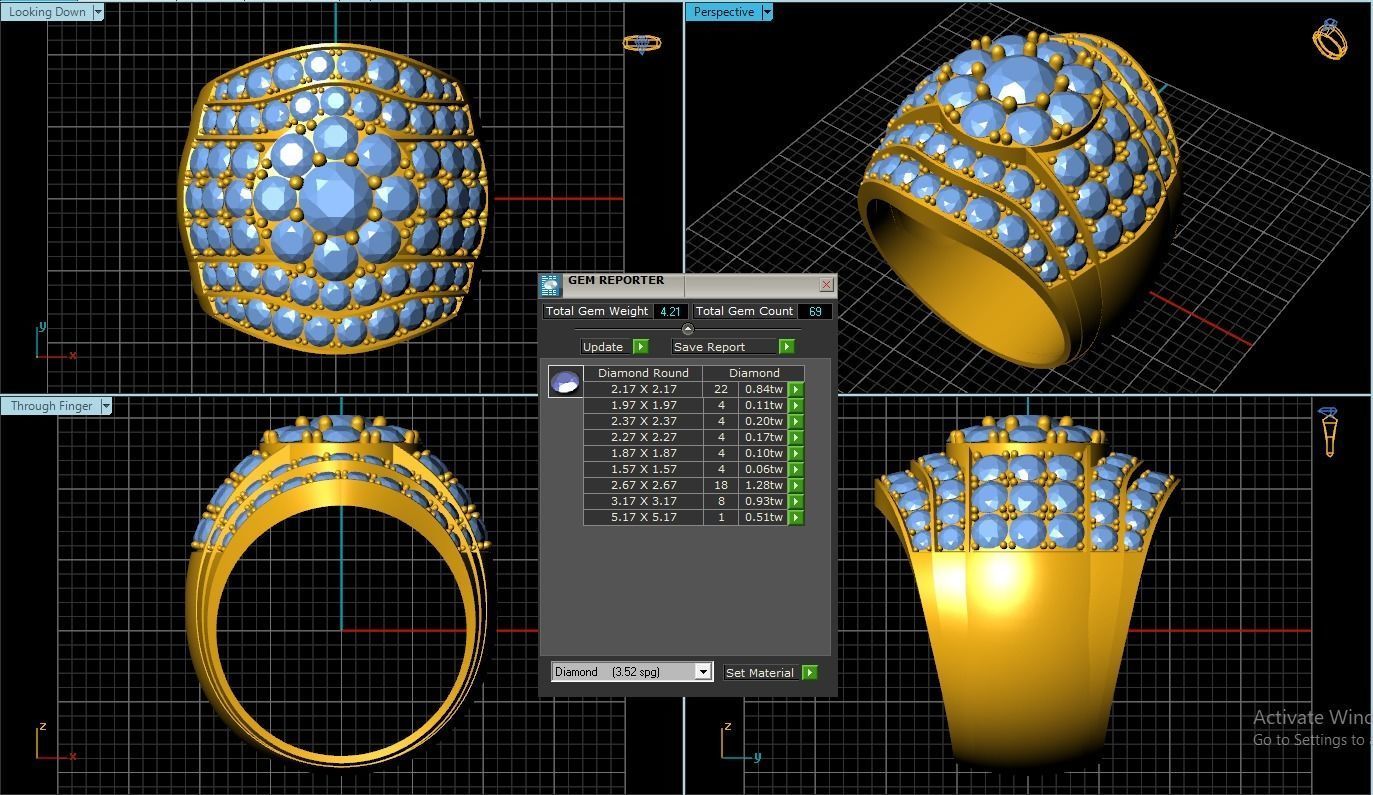The width and height of the screenshot is (1373, 795).
Task: Click green arrow for 1.57 X 1.57 row
Action: click(x=796, y=469)
